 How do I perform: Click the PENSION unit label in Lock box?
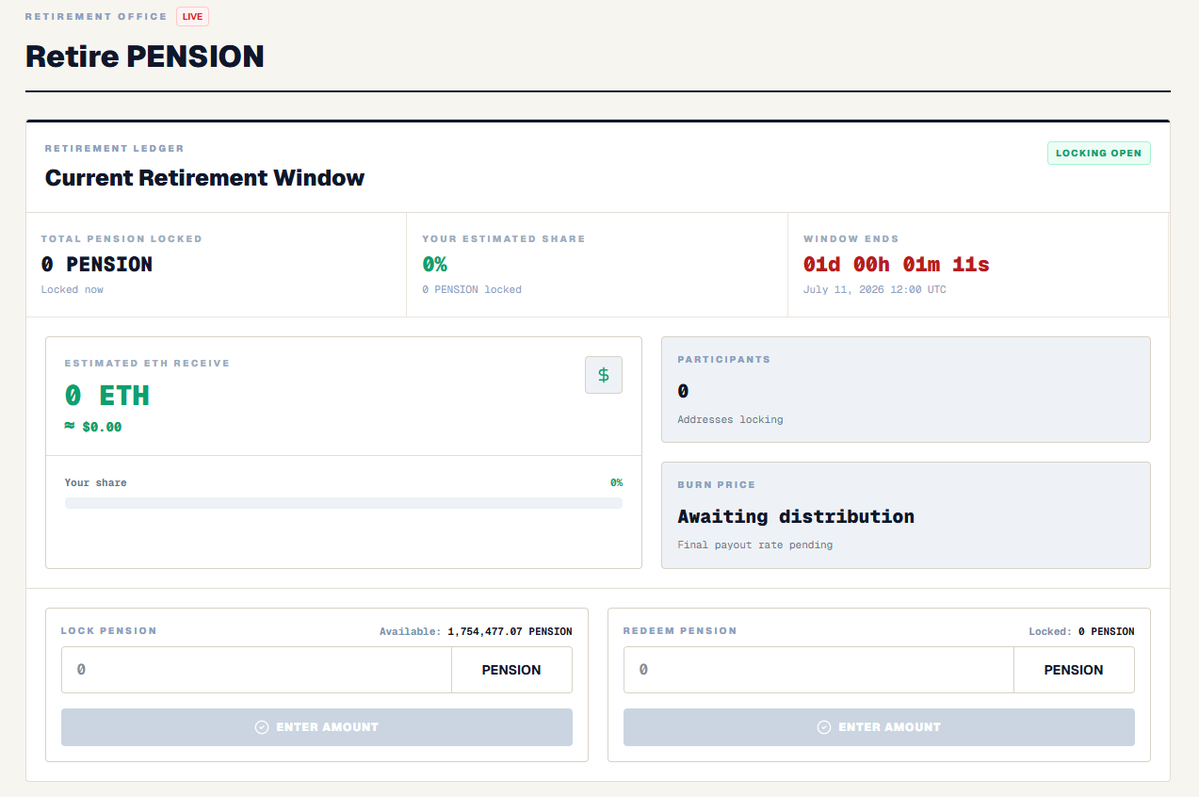511,670
